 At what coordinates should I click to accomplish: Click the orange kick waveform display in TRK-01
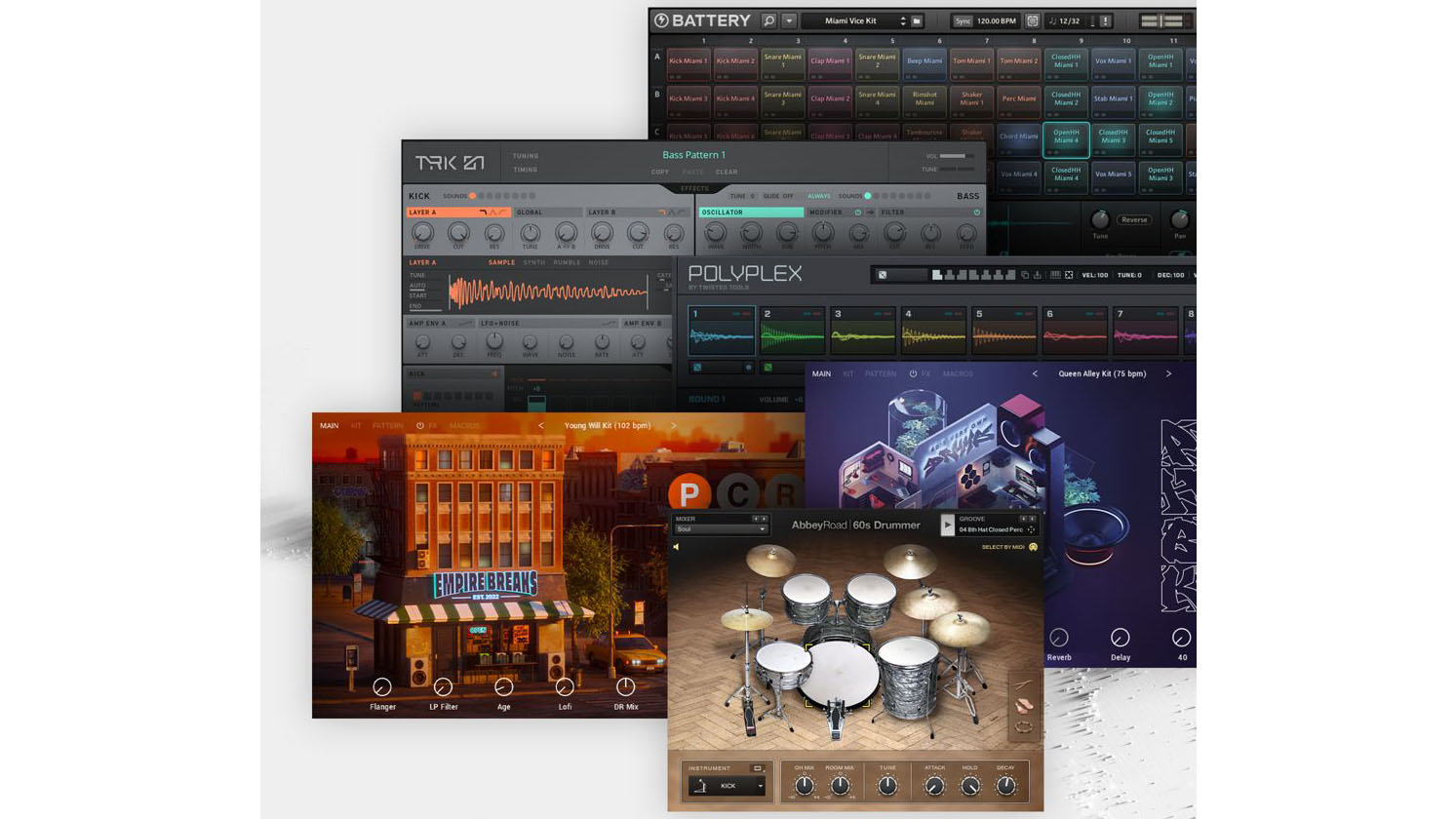548,292
